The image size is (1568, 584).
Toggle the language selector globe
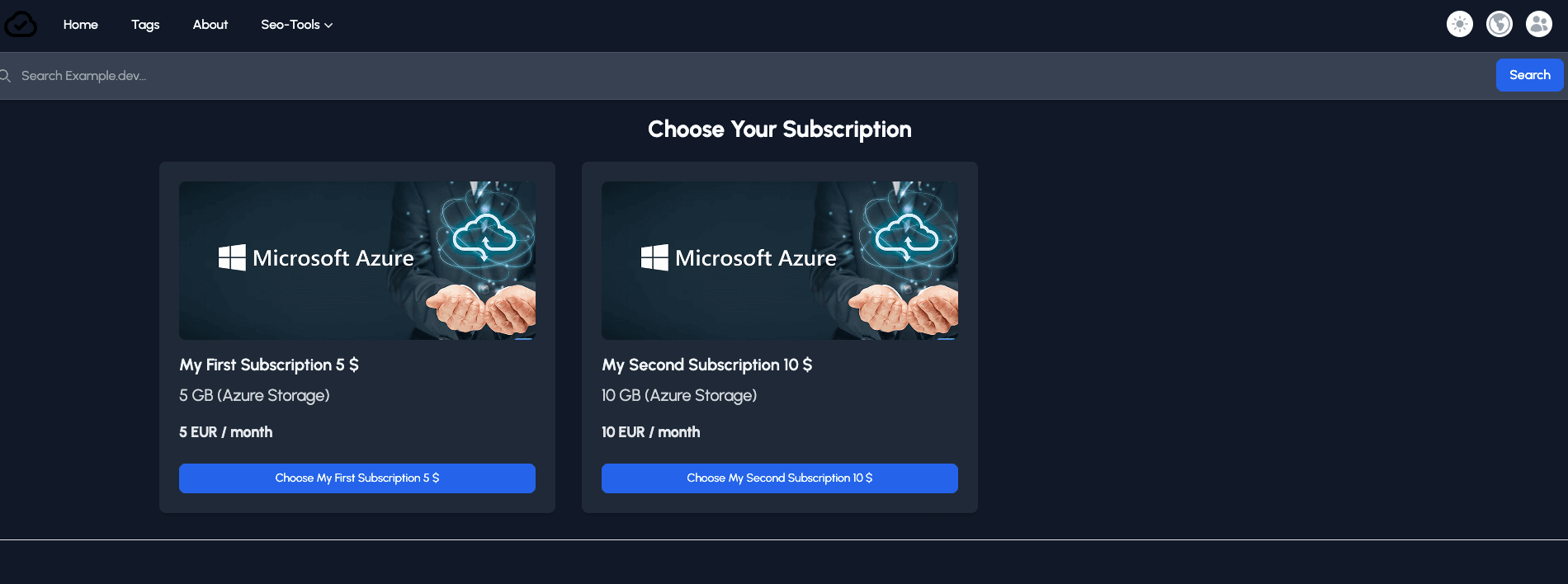1499,24
